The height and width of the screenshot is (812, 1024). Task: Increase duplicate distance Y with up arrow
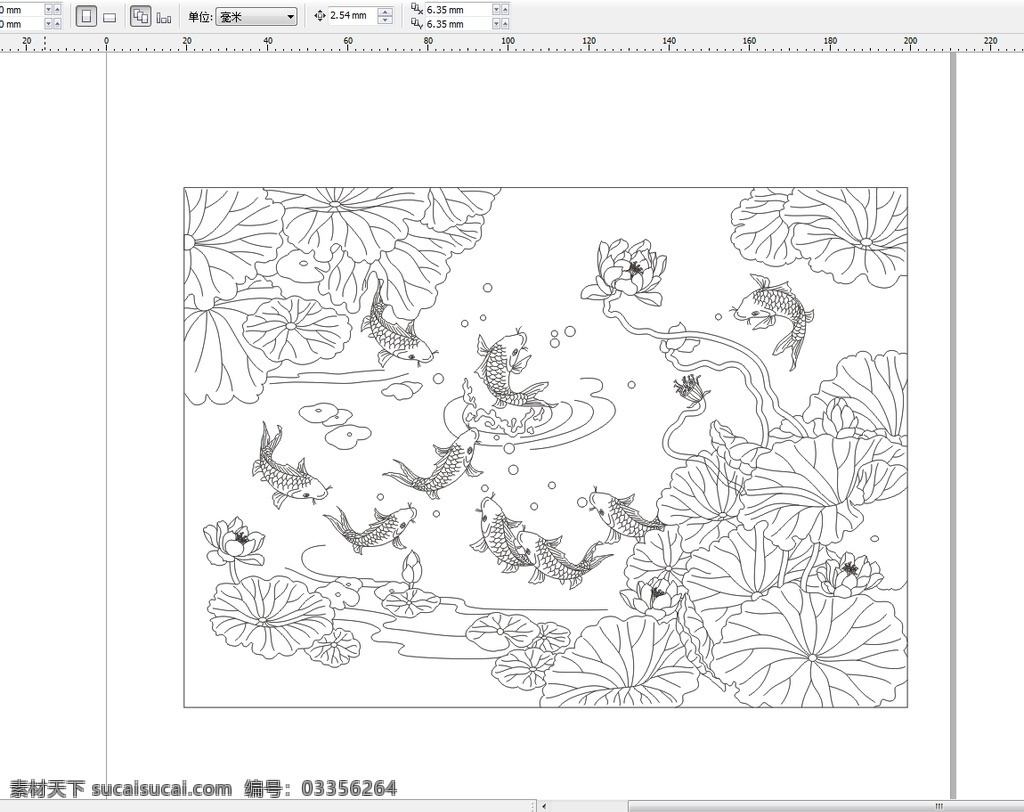click(505, 24)
